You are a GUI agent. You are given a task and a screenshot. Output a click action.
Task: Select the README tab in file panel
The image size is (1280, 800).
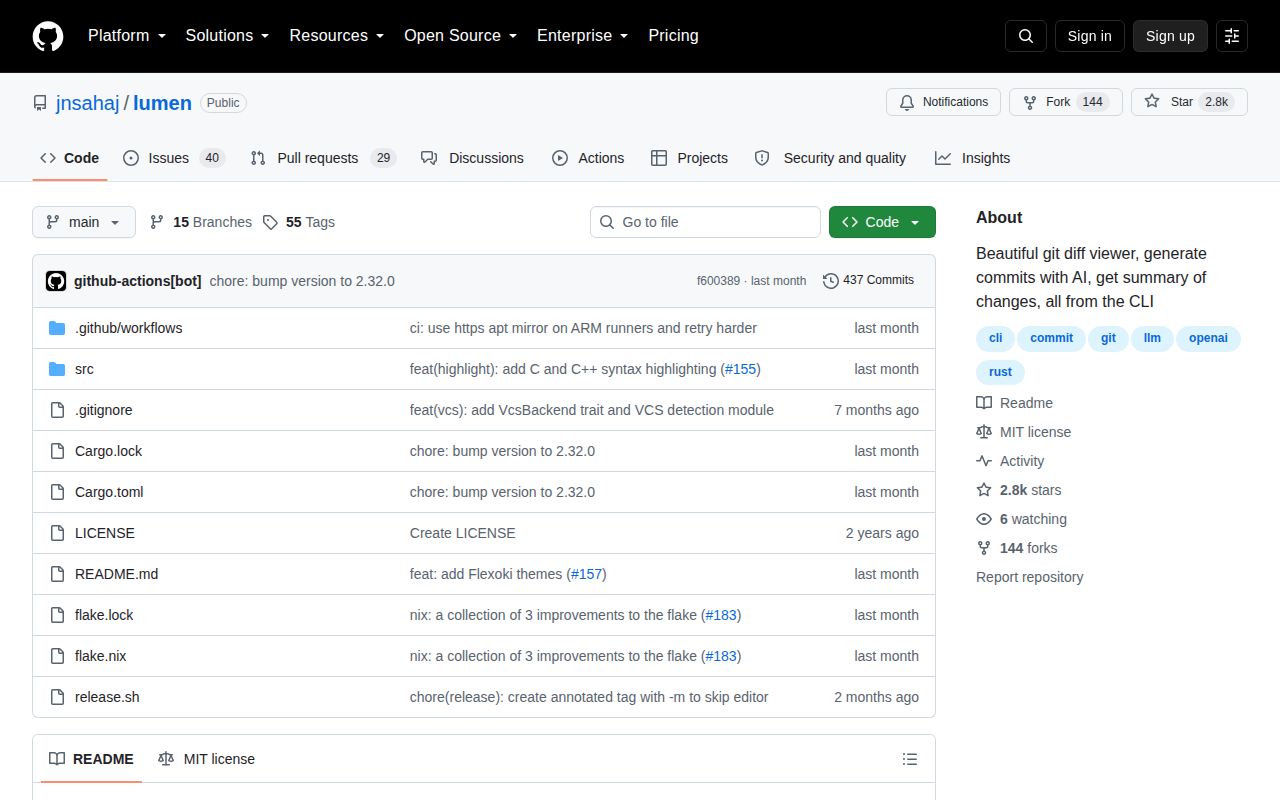(x=91, y=759)
